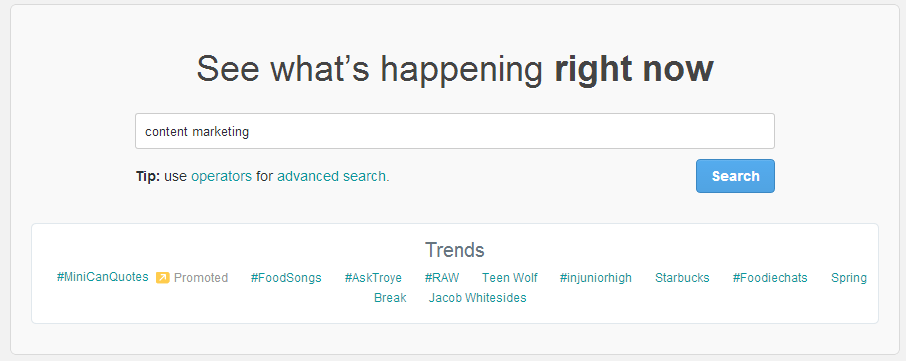Viewport: 906px width, 361px height.
Task: Select the #RAW trending hashtag
Action: click(x=442, y=278)
